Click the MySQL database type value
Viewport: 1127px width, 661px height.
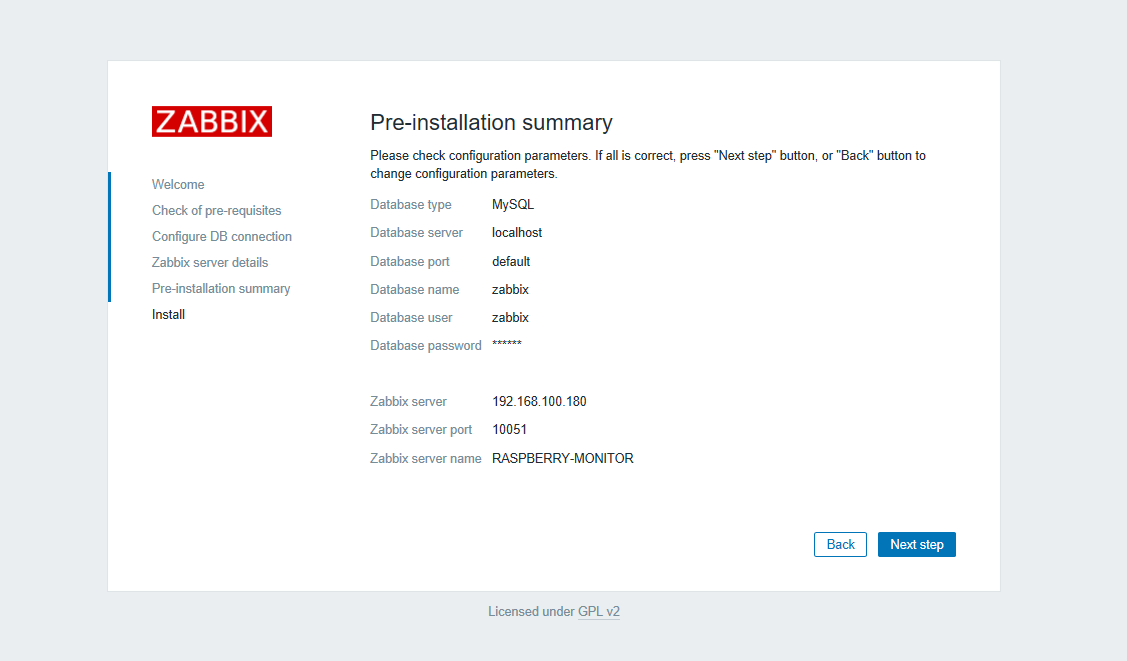point(513,204)
